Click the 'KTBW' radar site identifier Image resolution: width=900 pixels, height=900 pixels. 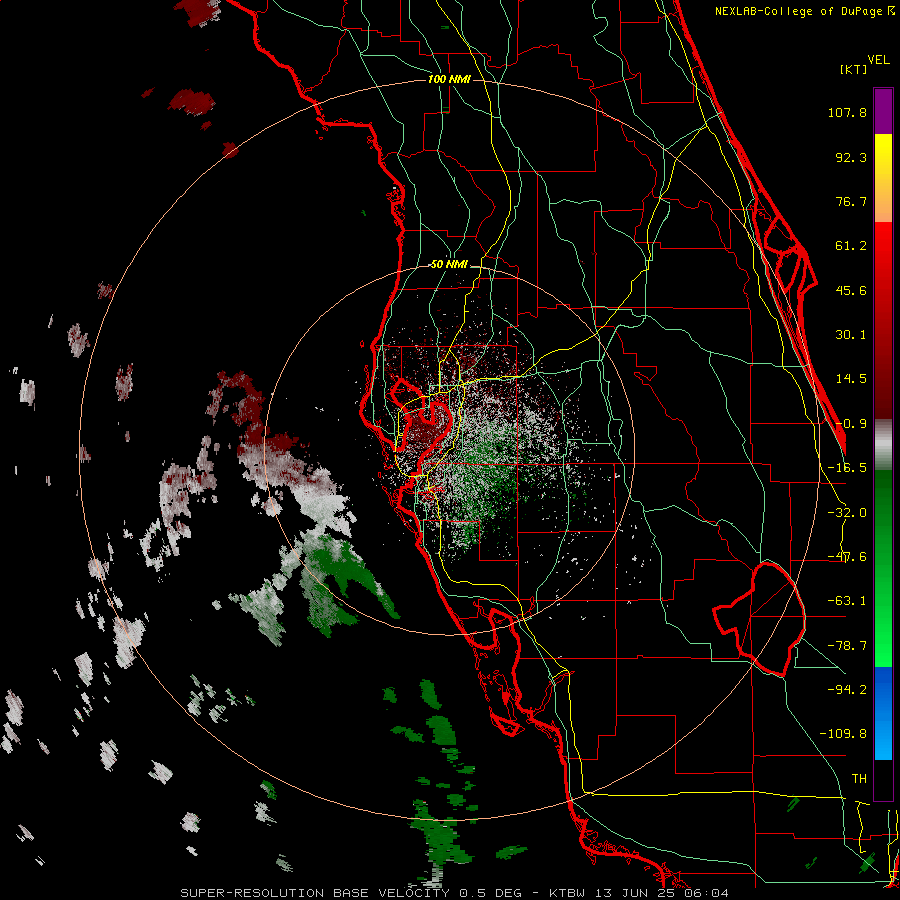(x=569, y=893)
